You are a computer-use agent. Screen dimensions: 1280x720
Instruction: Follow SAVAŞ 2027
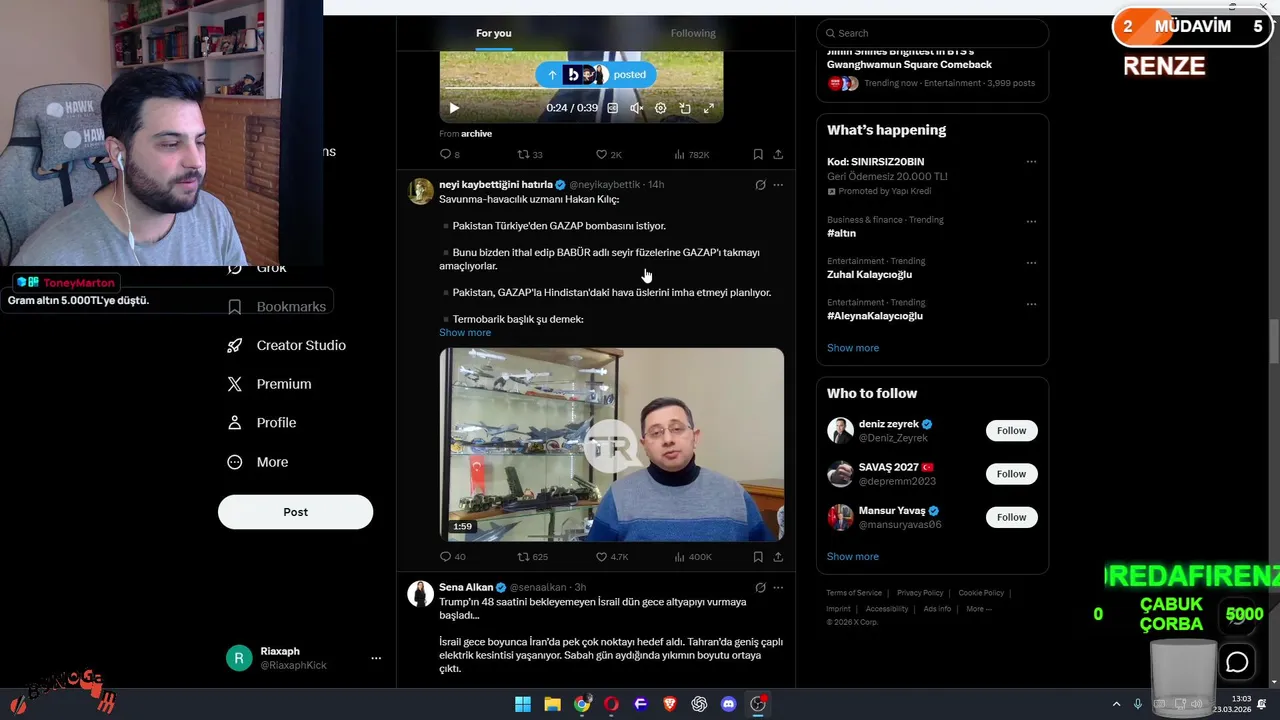pos(1011,474)
